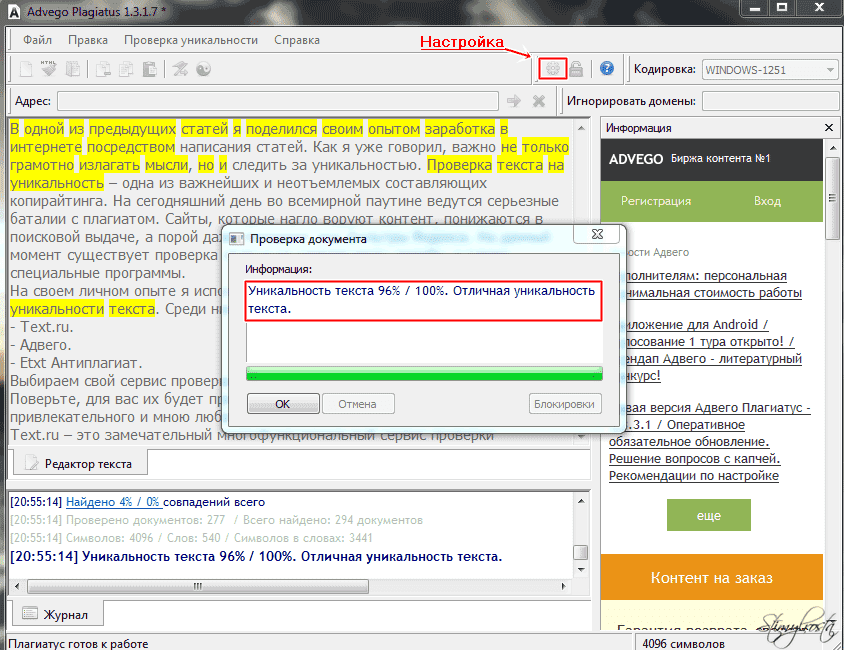Image resolution: width=844 pixels, height=651 pixels.
Task: Switch to the Журнал tab
Action: (57, 614)
